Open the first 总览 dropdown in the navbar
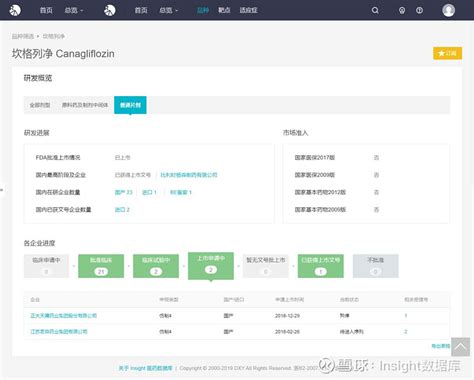474x380 pixels. [x=74, y=10]
